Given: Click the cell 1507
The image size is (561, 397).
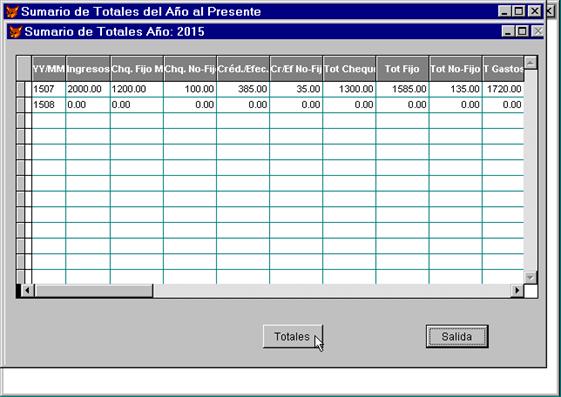Looking at the screenshot, I should (49, 89).
